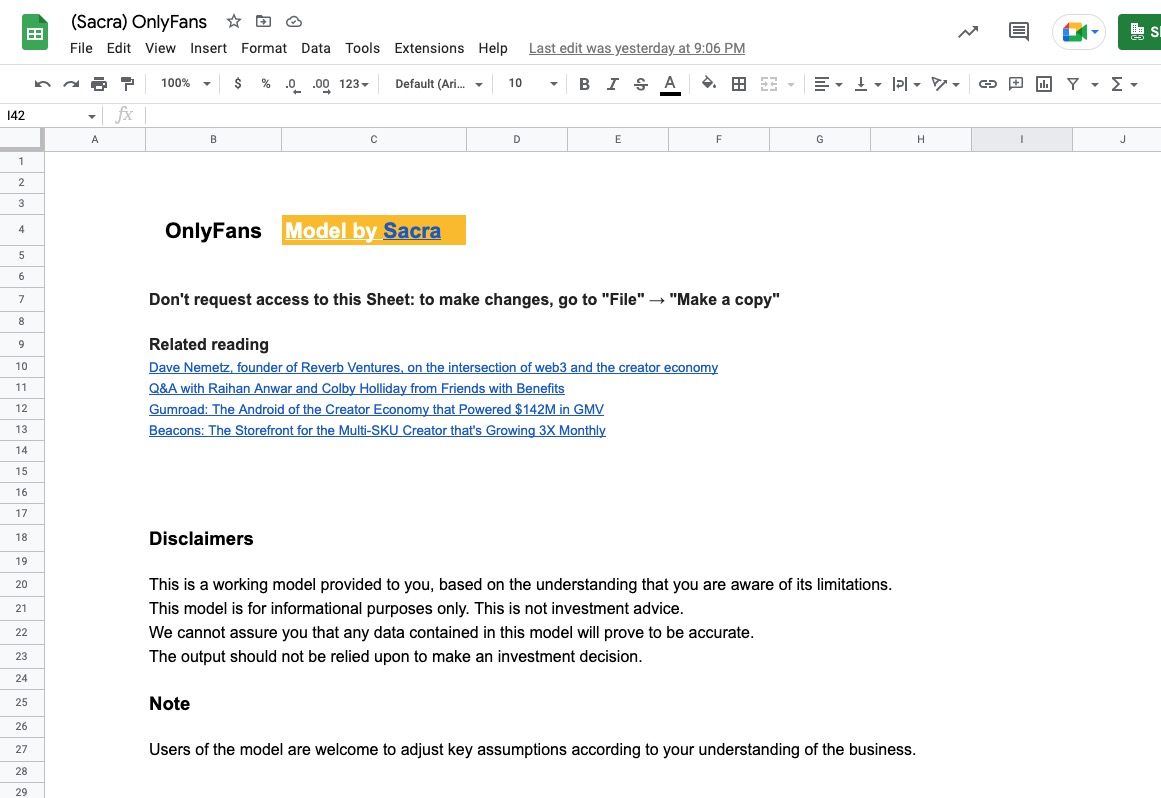Click the select-all corner box
This screenshot has height=798, width=1161.
pos(21,139)
